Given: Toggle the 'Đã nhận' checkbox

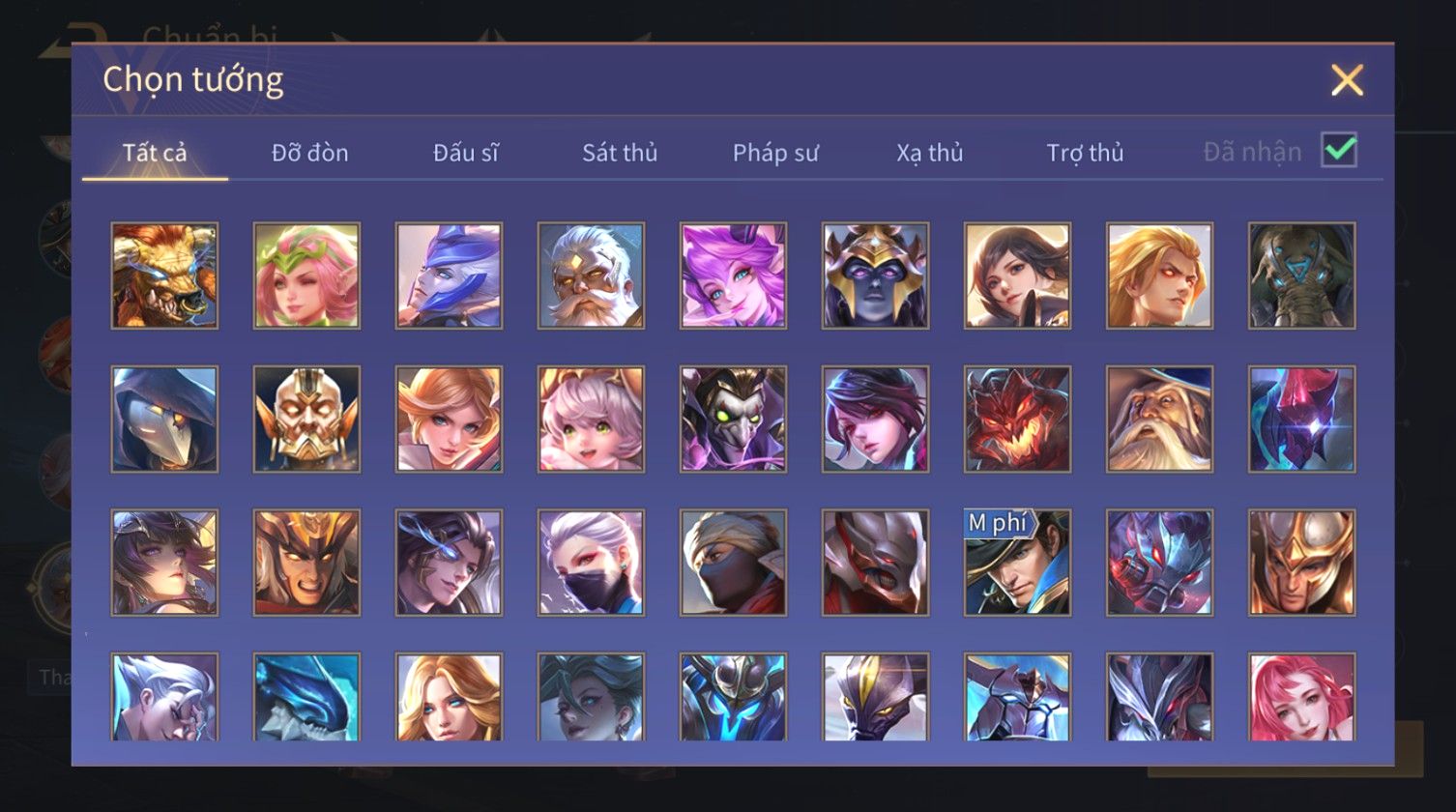Looking at the screenshot, I should [x=1339, y=150].
